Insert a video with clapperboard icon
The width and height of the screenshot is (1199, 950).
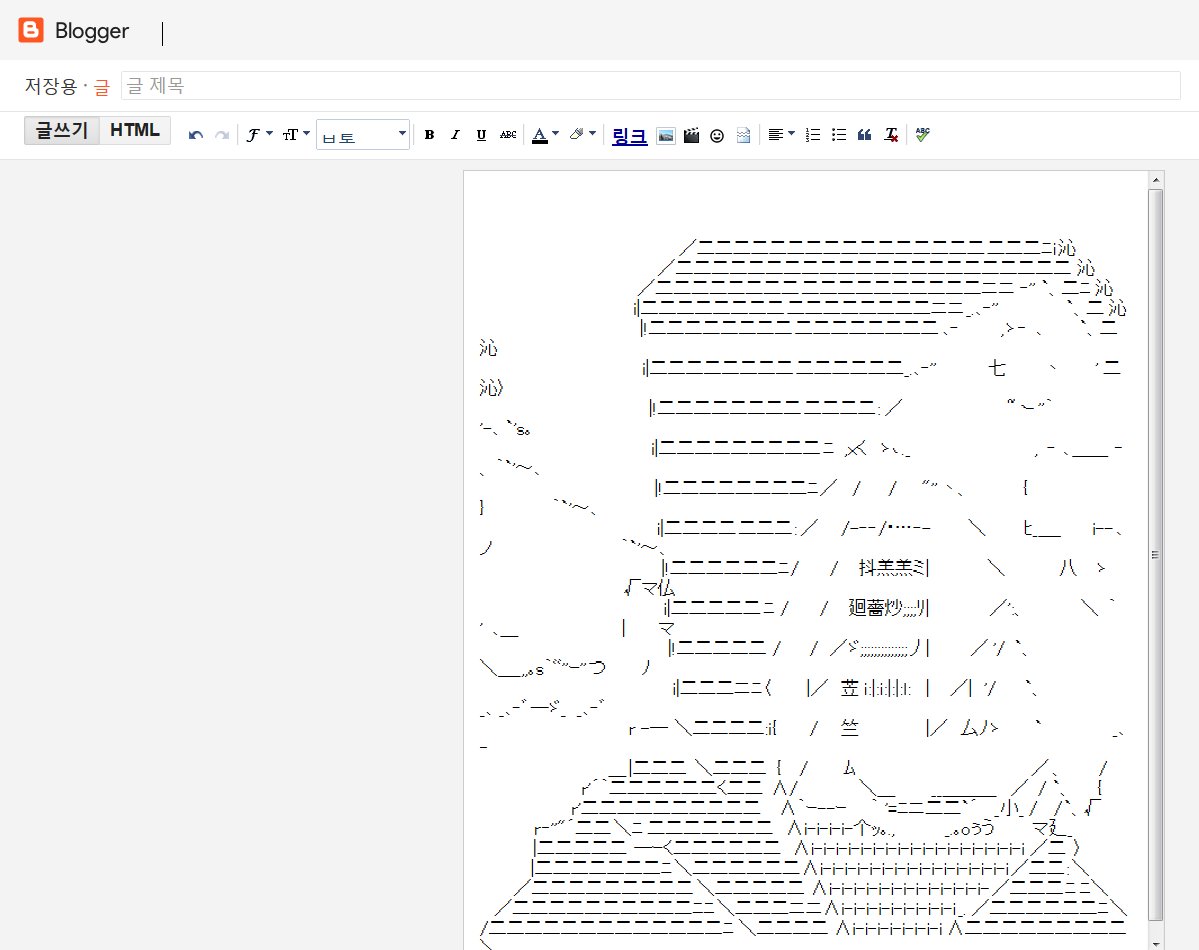point(691,135)
